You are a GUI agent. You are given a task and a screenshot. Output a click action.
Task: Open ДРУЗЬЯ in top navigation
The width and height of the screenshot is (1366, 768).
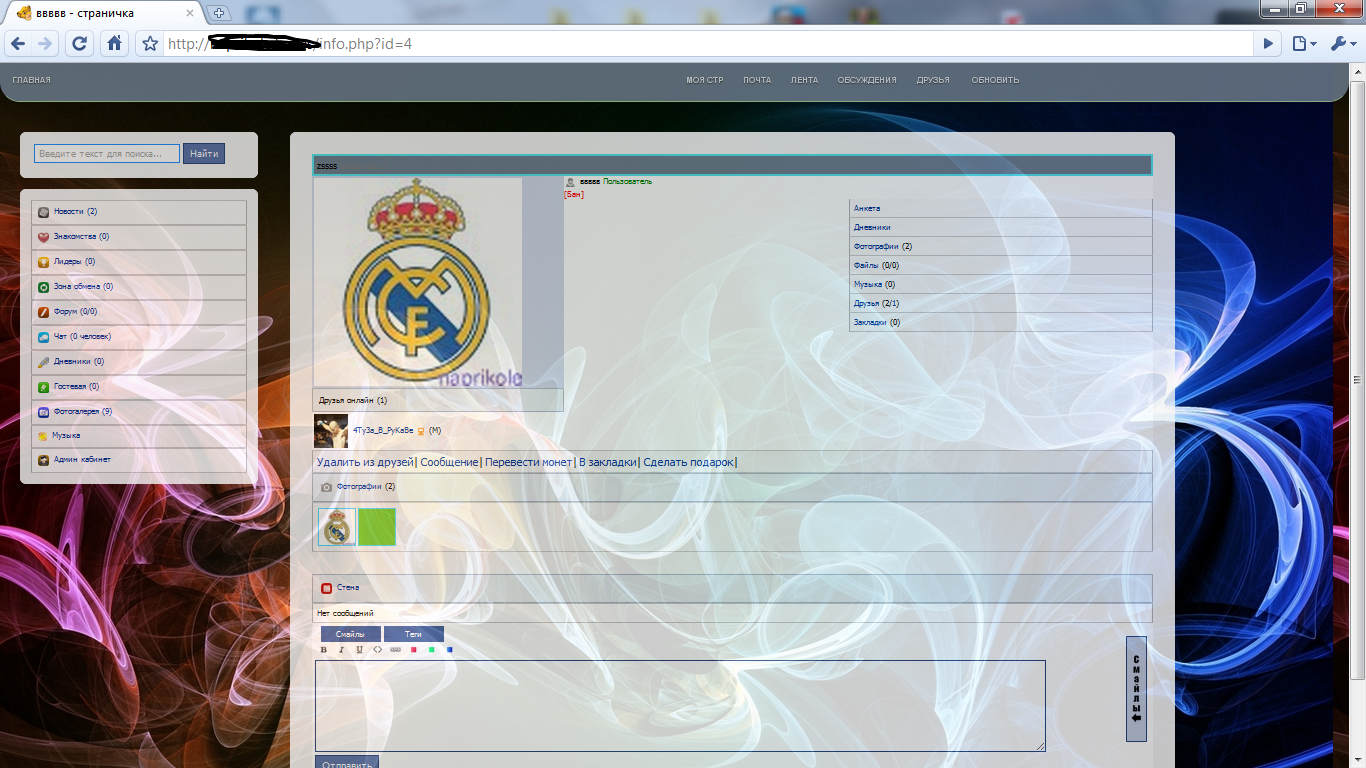933,80
